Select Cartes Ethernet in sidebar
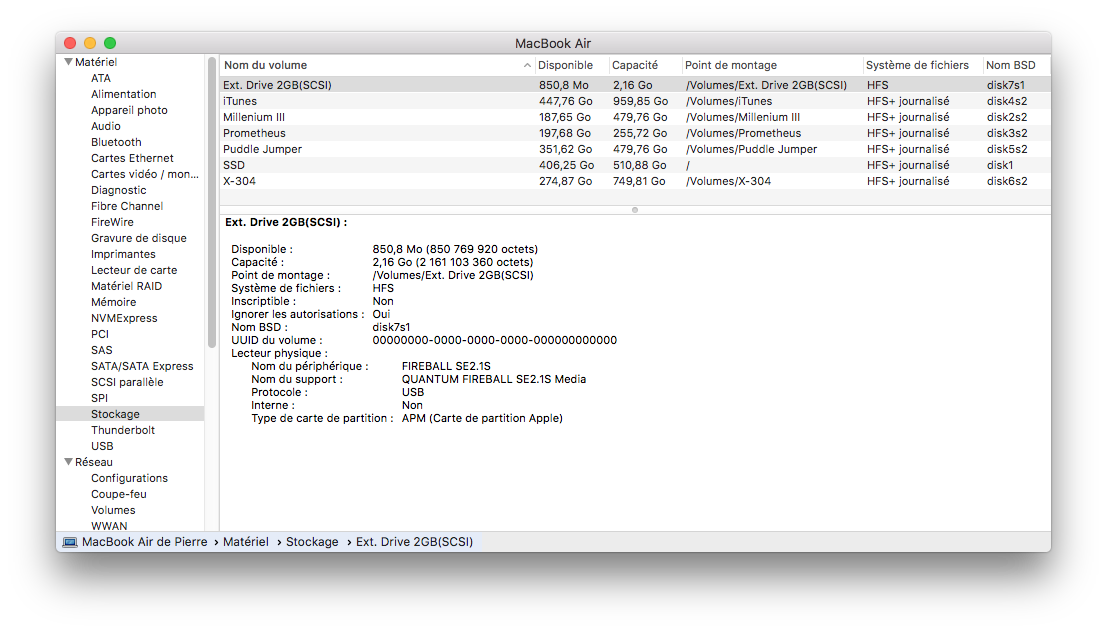1107x632 pixels. point(132,158)
